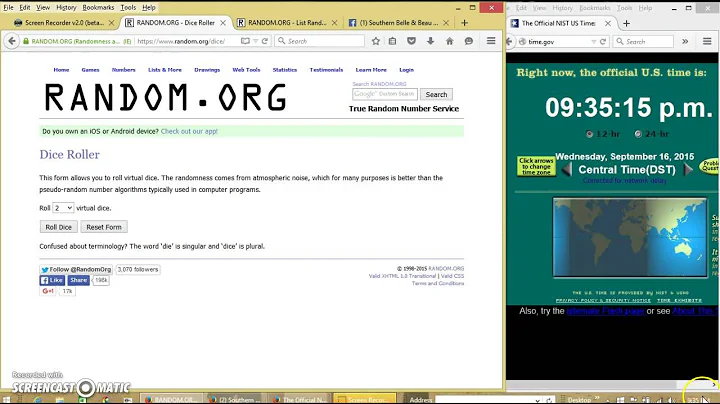The image size is (720, 404).
Task: Click the Reset Form button
Action: click(104, 227)
